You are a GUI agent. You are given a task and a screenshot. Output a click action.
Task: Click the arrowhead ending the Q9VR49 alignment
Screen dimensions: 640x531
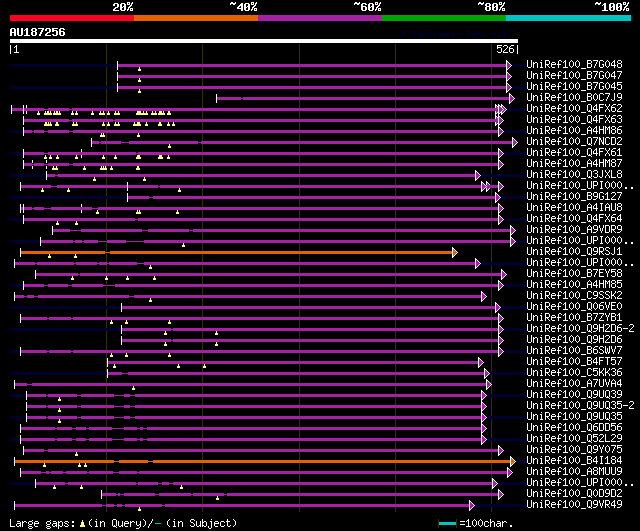[x=472, y=506]
